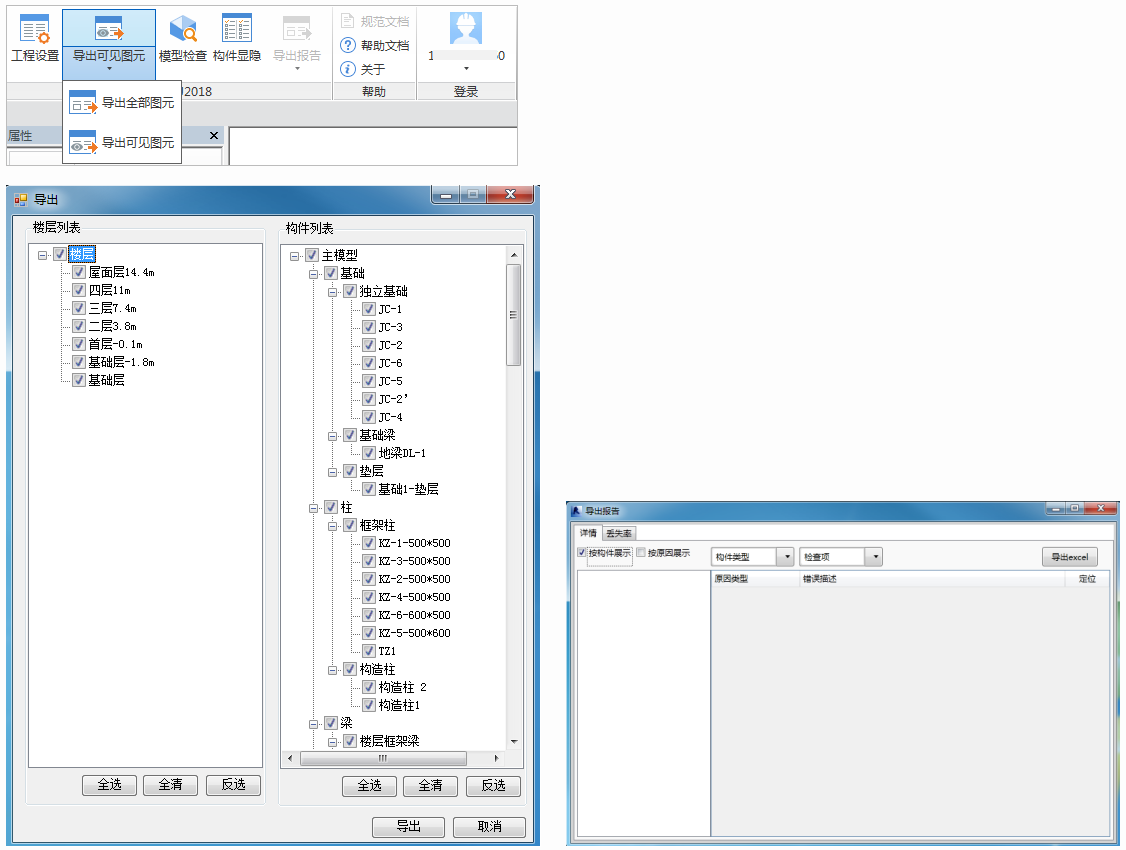The height and width of the screenshot is (850, 1126).
Task: Select the 构造柱1 tree label
Action: point(399,705)
